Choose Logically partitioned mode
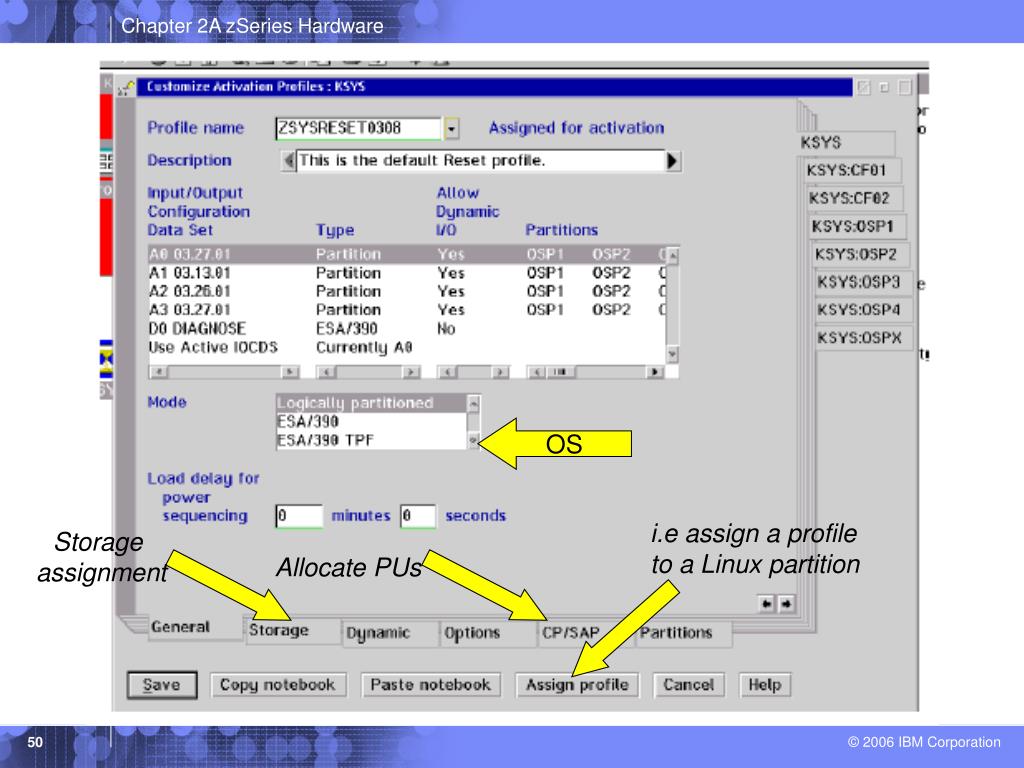The image size is (1024, 768). (x=371, y=404)
